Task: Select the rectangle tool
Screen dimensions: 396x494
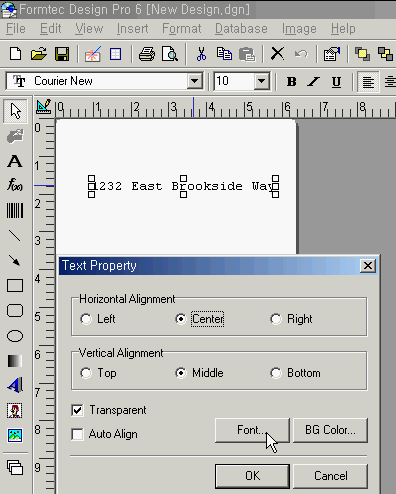Action: [15, 286]
